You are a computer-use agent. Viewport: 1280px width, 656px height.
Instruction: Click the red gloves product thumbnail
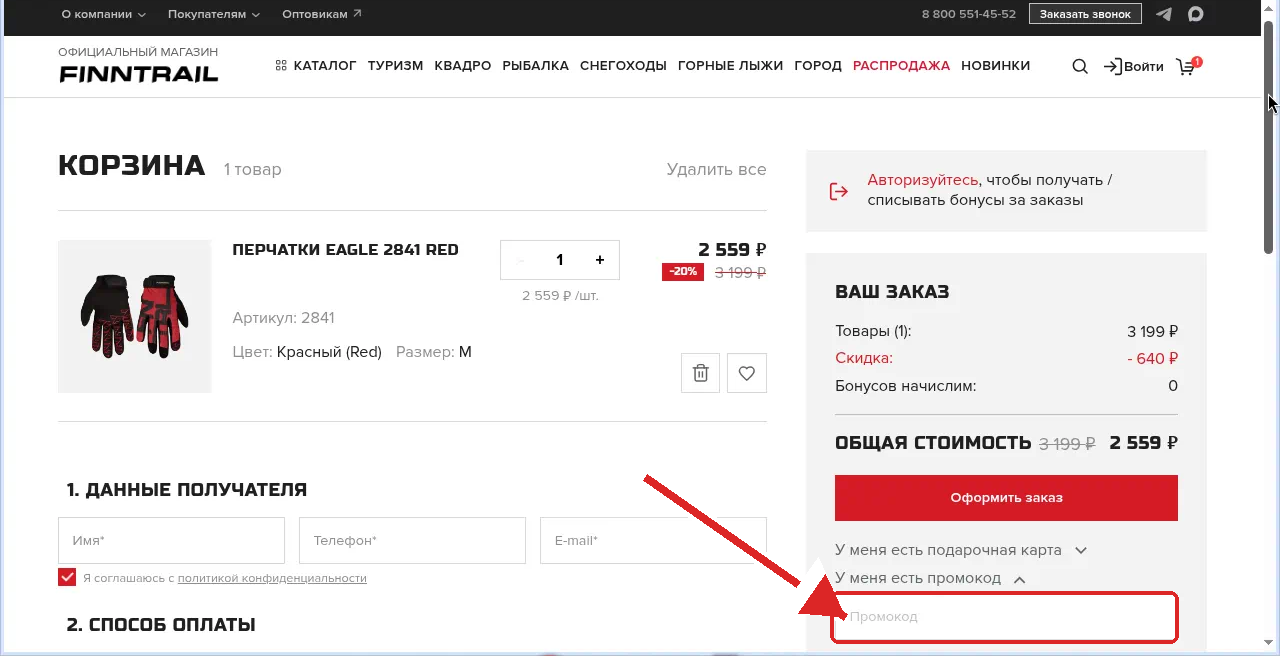point(135,316)
